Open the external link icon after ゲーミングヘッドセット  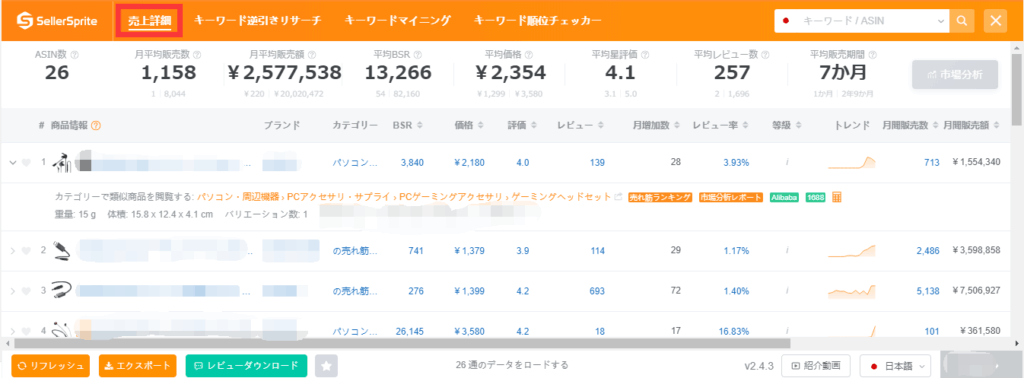point(618,197)
